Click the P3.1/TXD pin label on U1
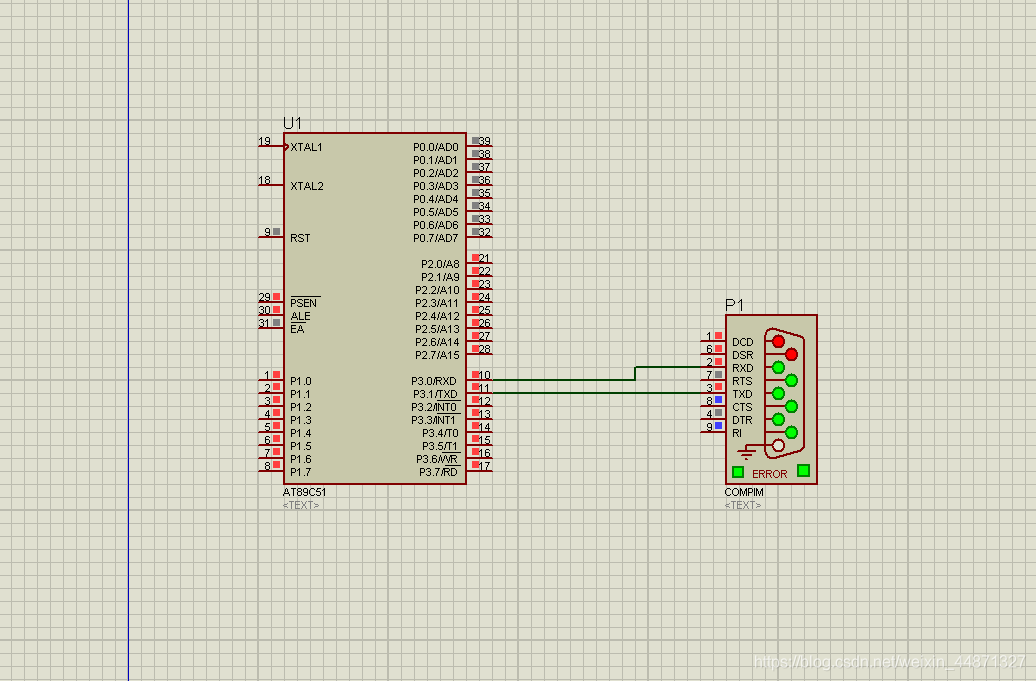Screen dimensions: 1036x681 [x=434, y=394]
